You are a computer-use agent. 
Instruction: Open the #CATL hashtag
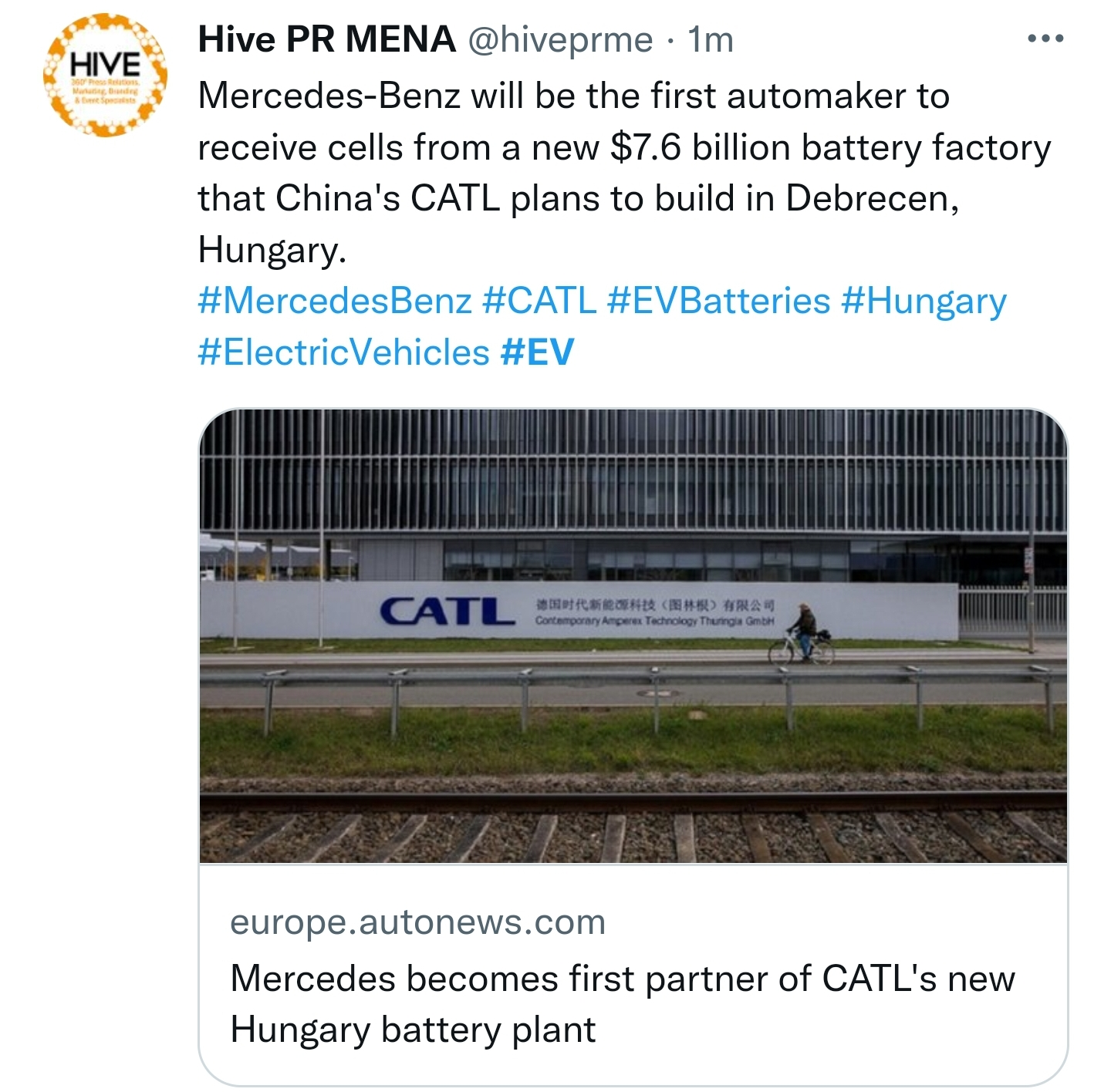(539, 301)
